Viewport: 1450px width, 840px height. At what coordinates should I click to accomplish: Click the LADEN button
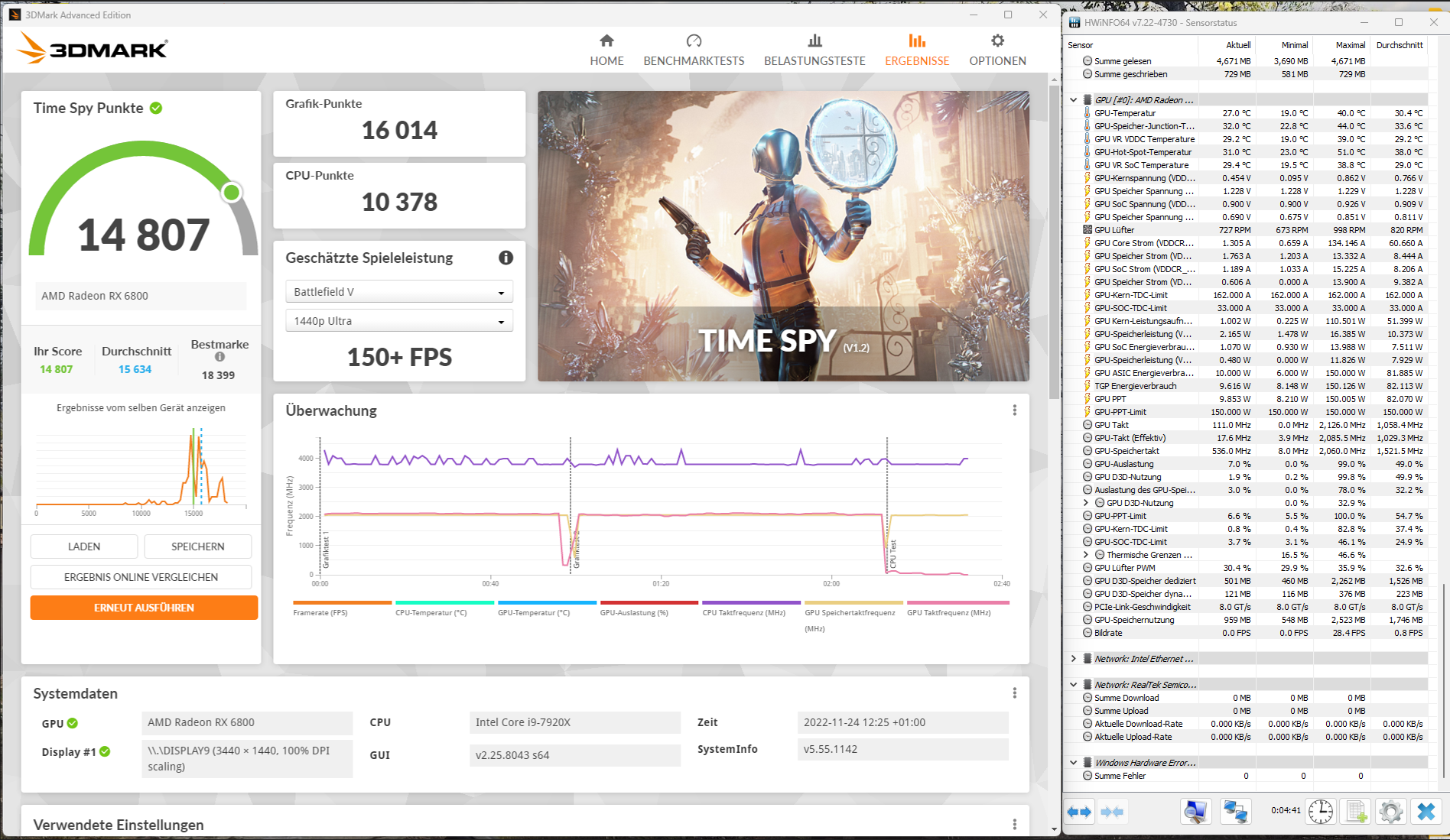pyautogui.click(x=84, y=546)
